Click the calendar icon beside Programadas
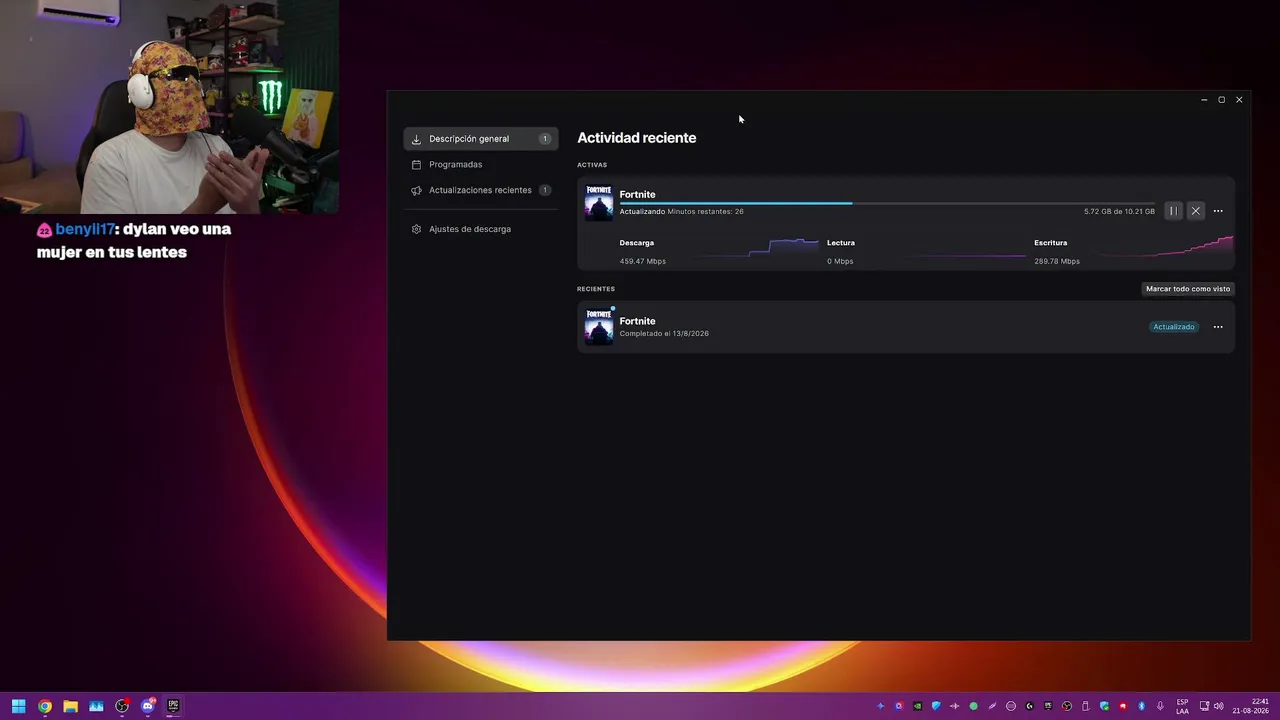 (x=416, y=164)
